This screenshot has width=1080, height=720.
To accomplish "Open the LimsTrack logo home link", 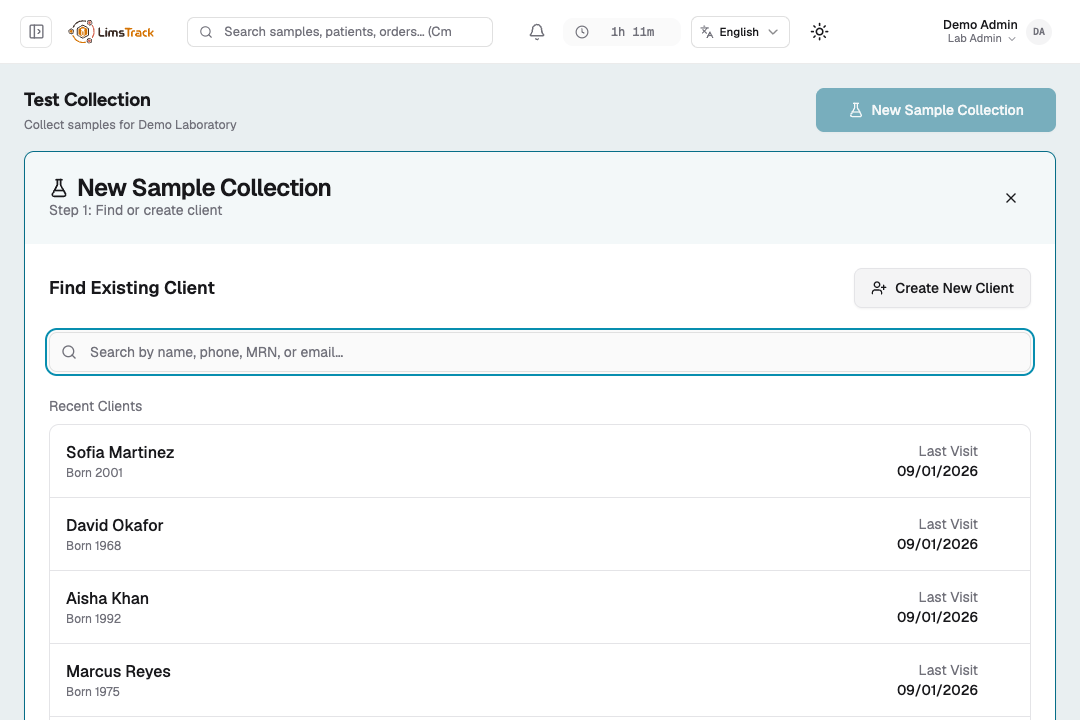I will point(111,32).
